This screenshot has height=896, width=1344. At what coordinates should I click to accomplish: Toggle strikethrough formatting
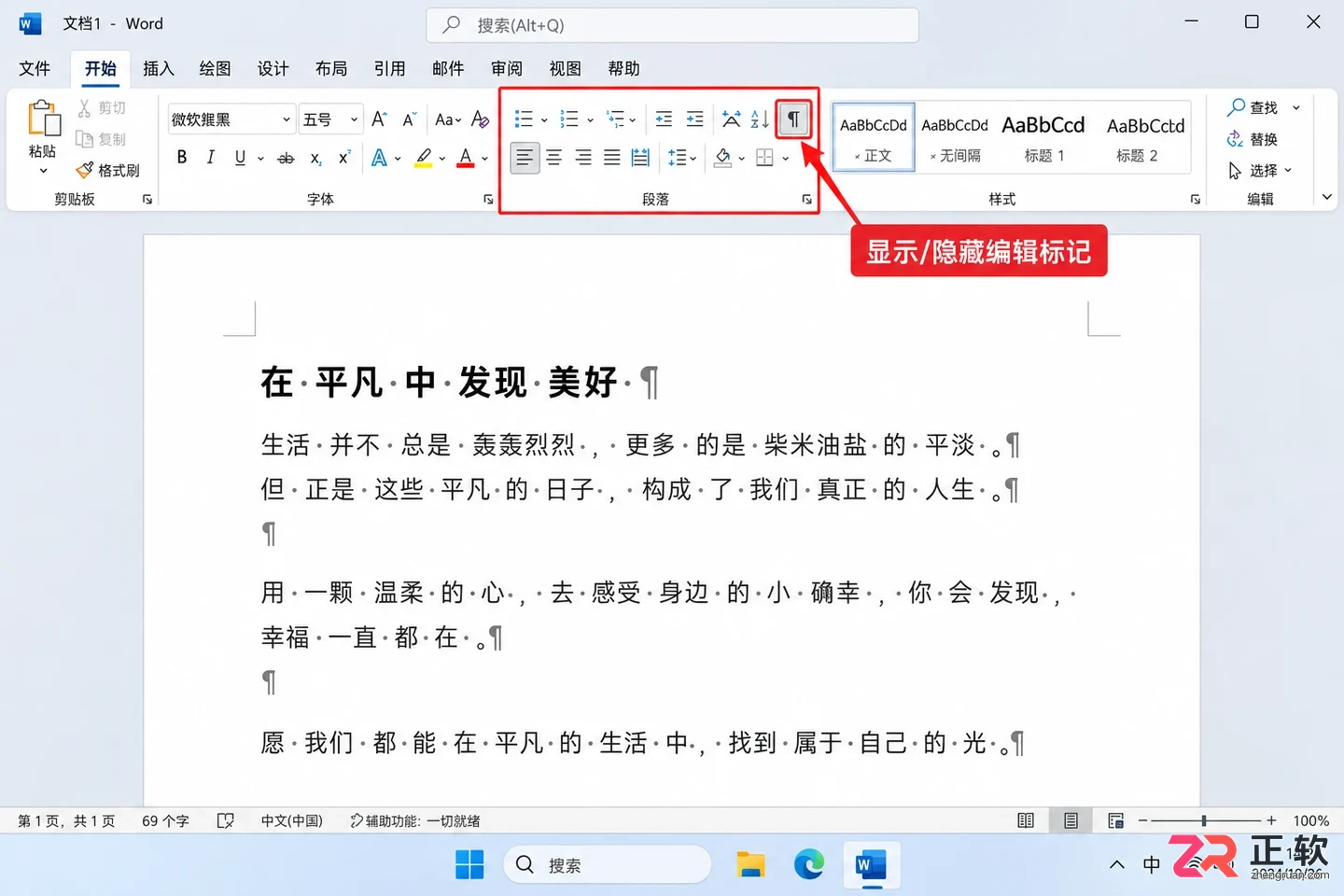[x=287, y=158]
